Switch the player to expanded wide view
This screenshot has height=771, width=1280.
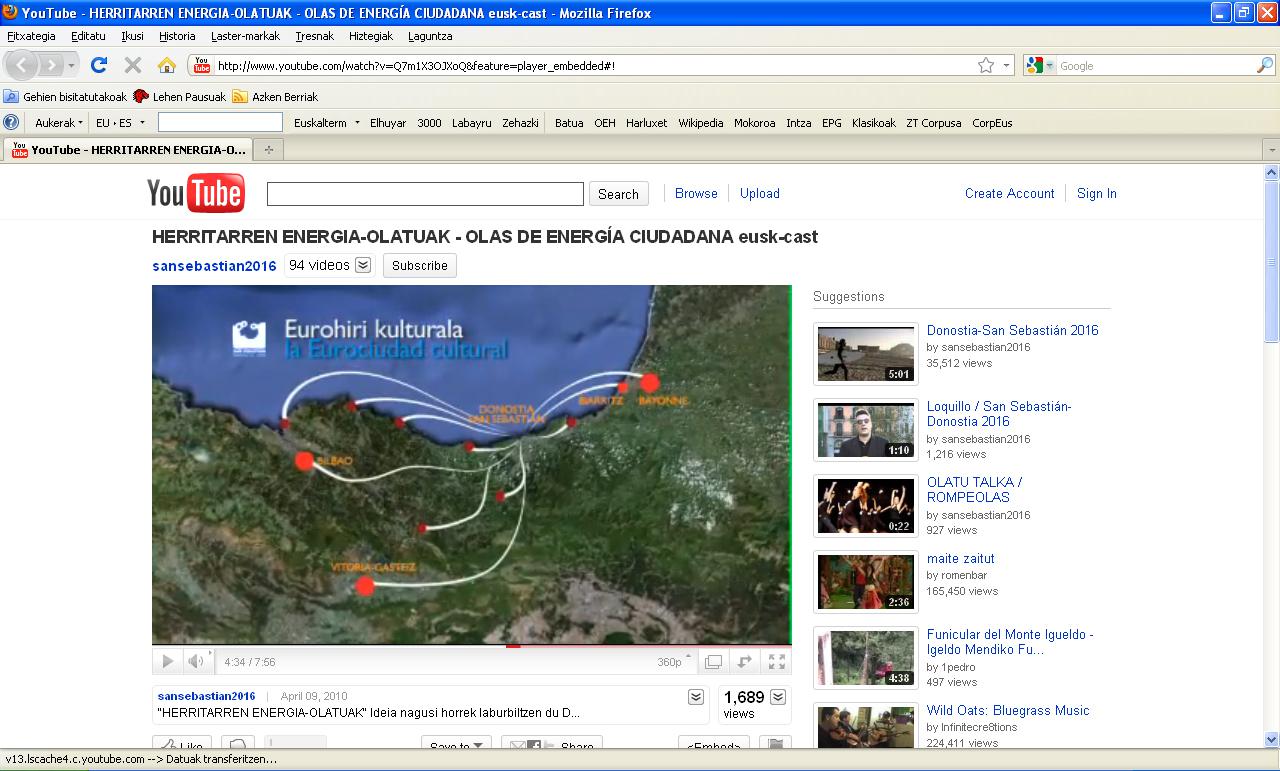pos(745,662)
